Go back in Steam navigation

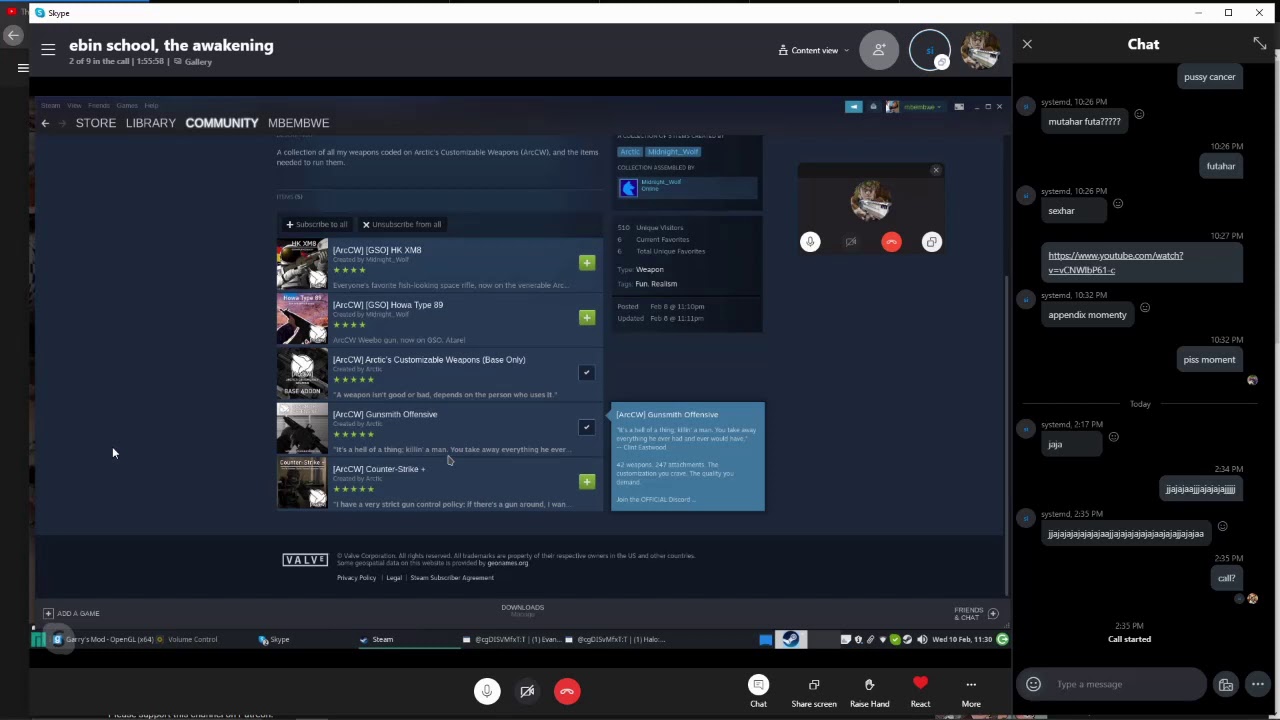[45, 123]
